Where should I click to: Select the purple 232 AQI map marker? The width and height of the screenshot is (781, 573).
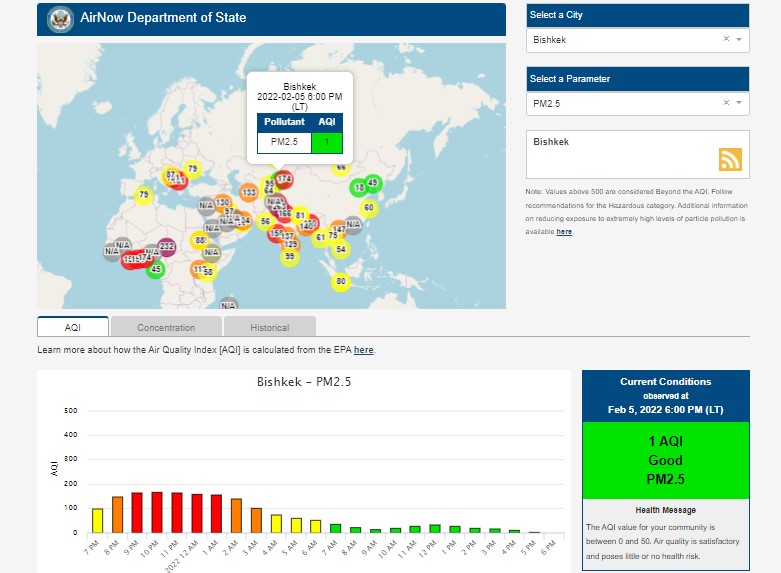click(167, 247)
